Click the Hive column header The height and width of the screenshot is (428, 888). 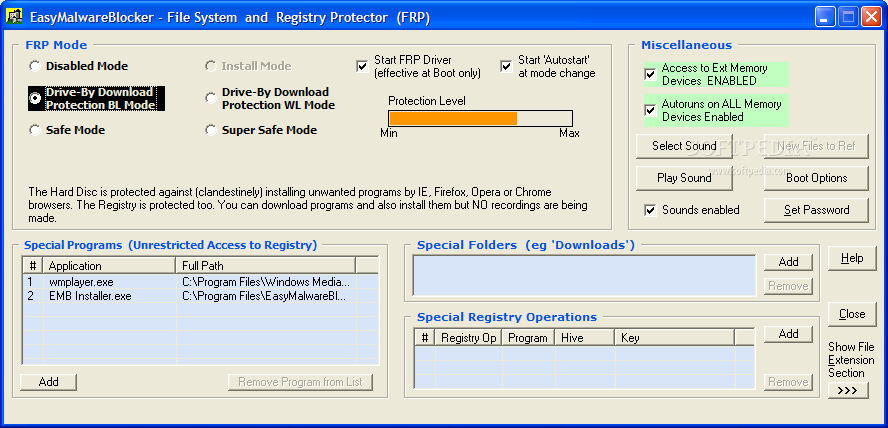[x=584, y=338]
